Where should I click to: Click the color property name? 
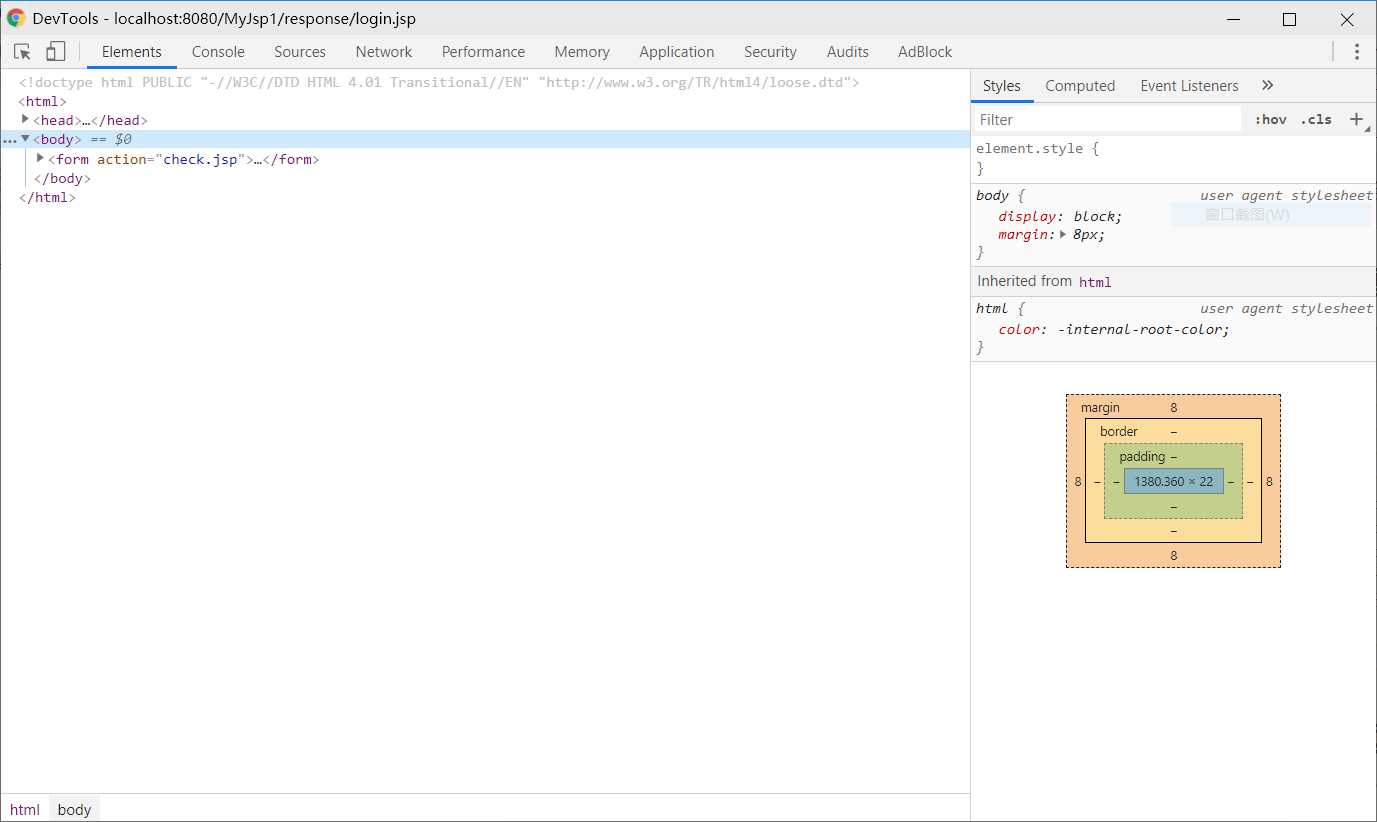(1019, 329)
